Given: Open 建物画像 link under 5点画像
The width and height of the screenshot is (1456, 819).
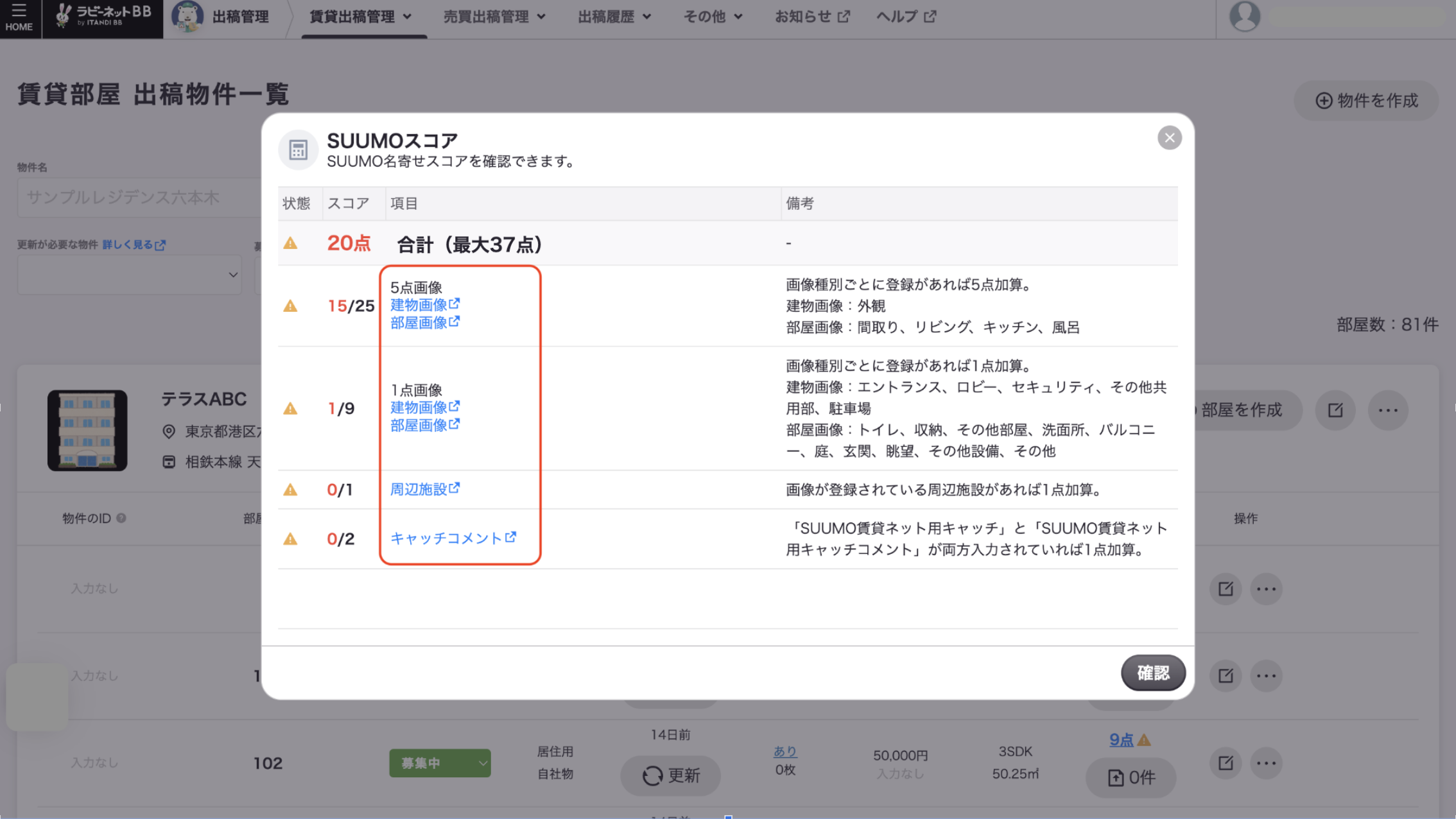Looking at the screenshot, I should click(425, 305).
